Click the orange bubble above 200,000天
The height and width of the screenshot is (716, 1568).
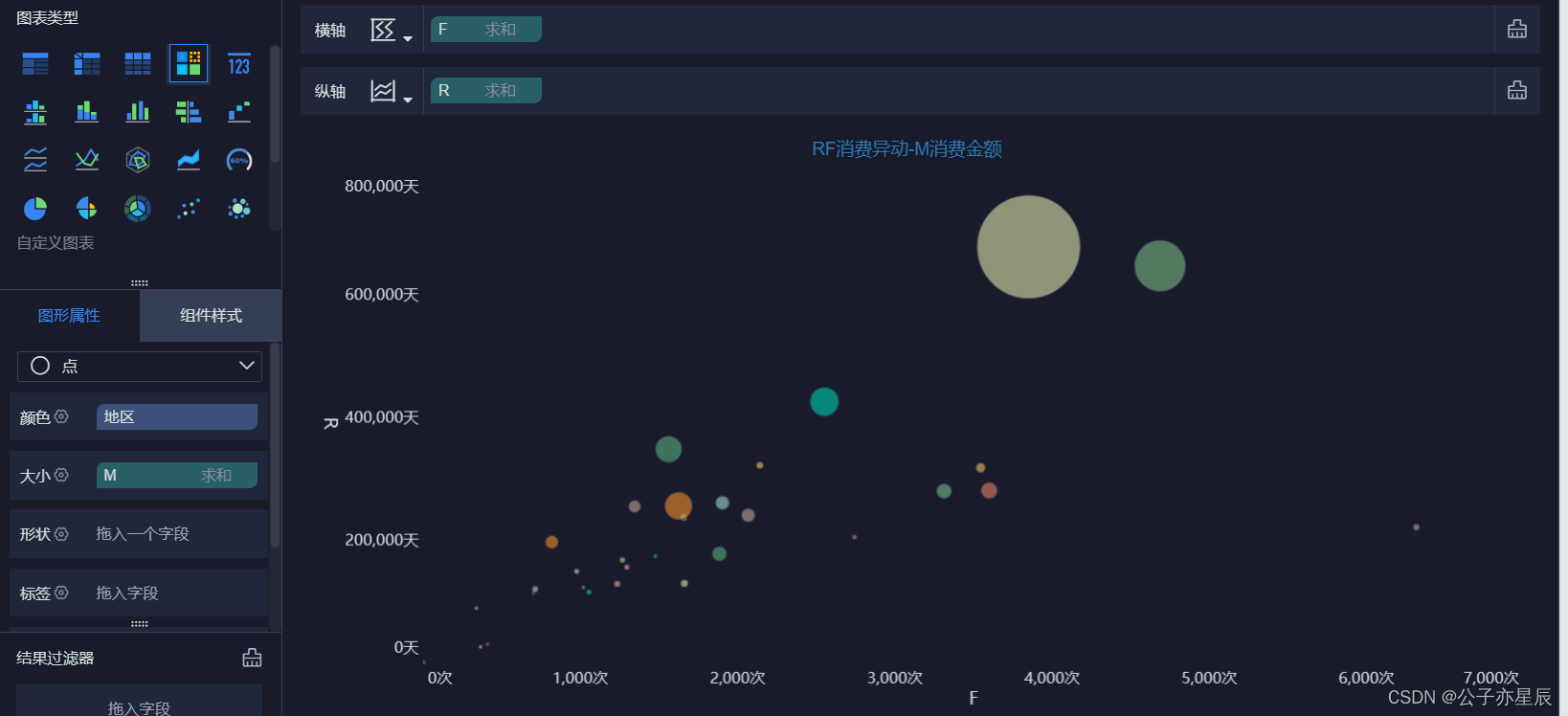click(678, 505)
